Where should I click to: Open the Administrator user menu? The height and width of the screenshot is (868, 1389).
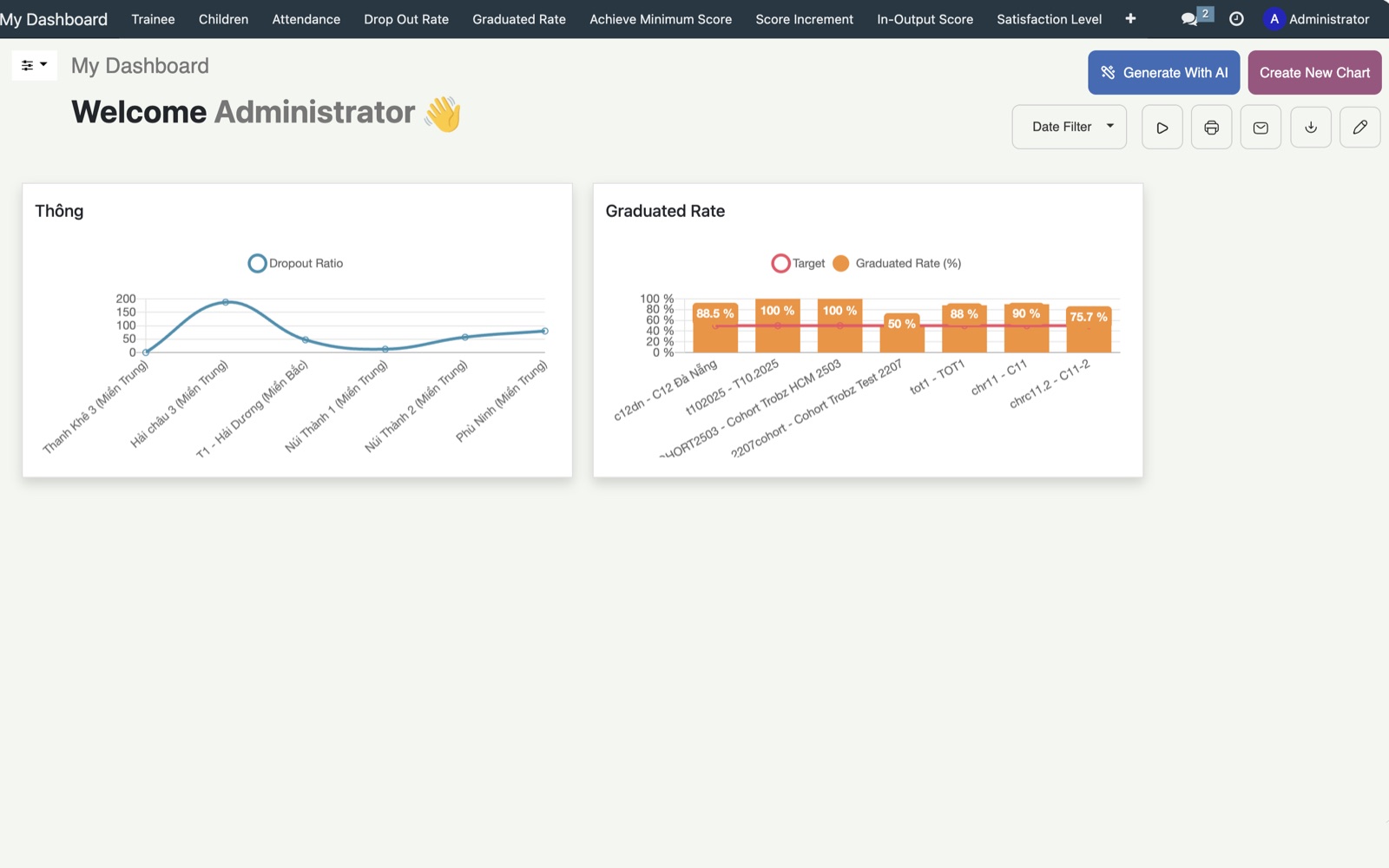click(1317, 19)
